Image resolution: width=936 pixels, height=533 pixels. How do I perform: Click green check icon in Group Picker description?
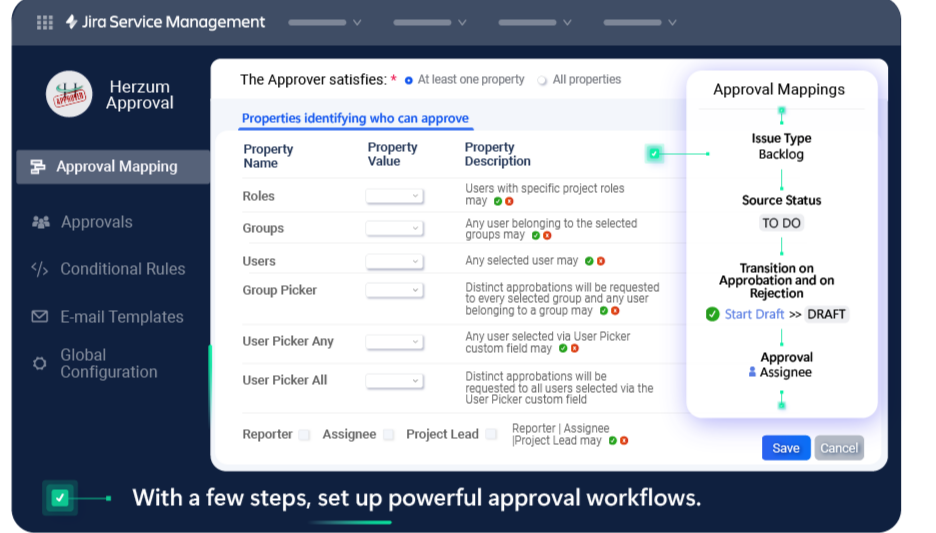(x=604, y=311)
